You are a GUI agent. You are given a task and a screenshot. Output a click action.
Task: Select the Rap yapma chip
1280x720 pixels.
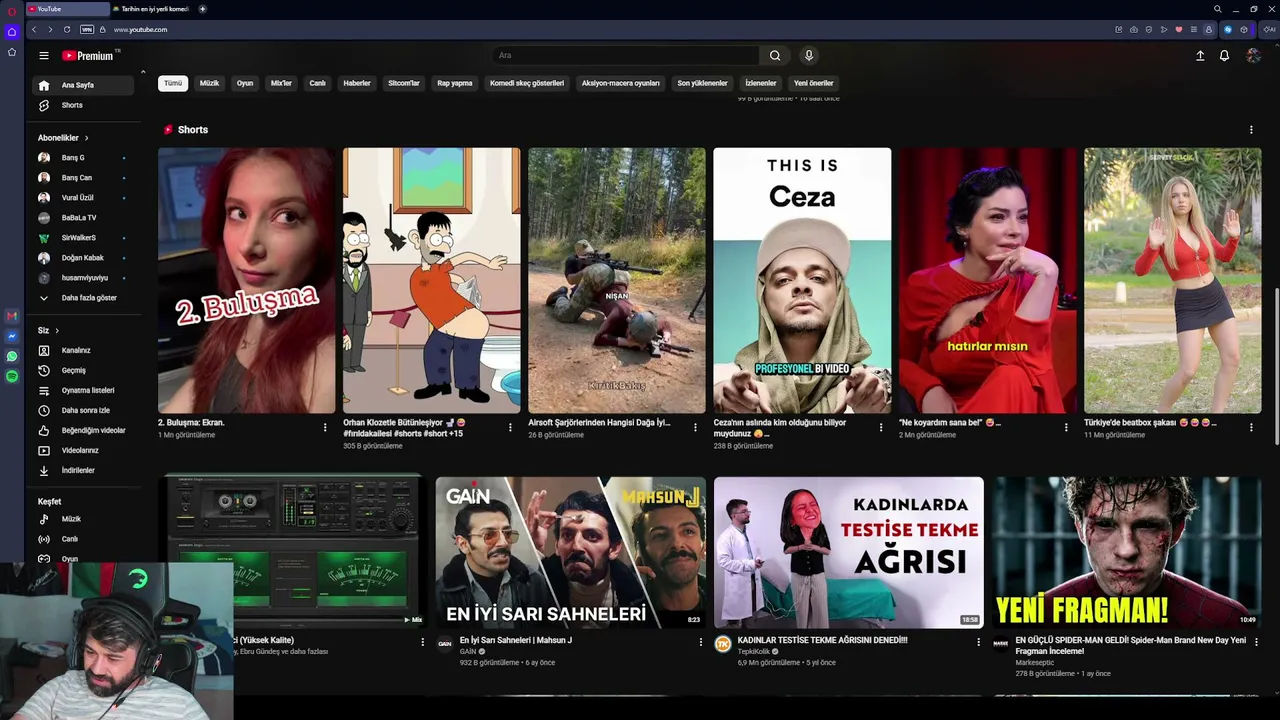455,83
